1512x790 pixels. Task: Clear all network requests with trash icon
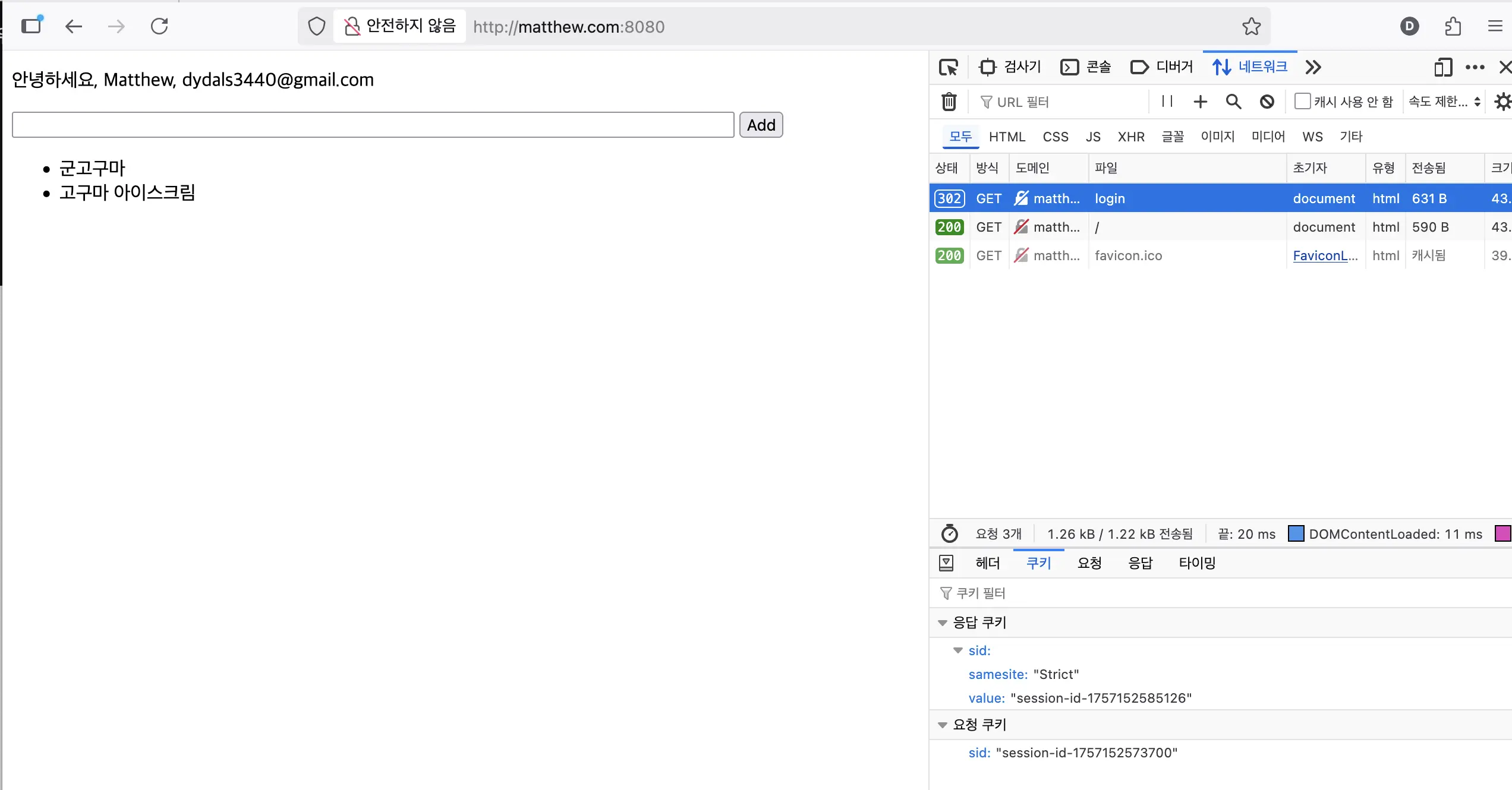949,102
